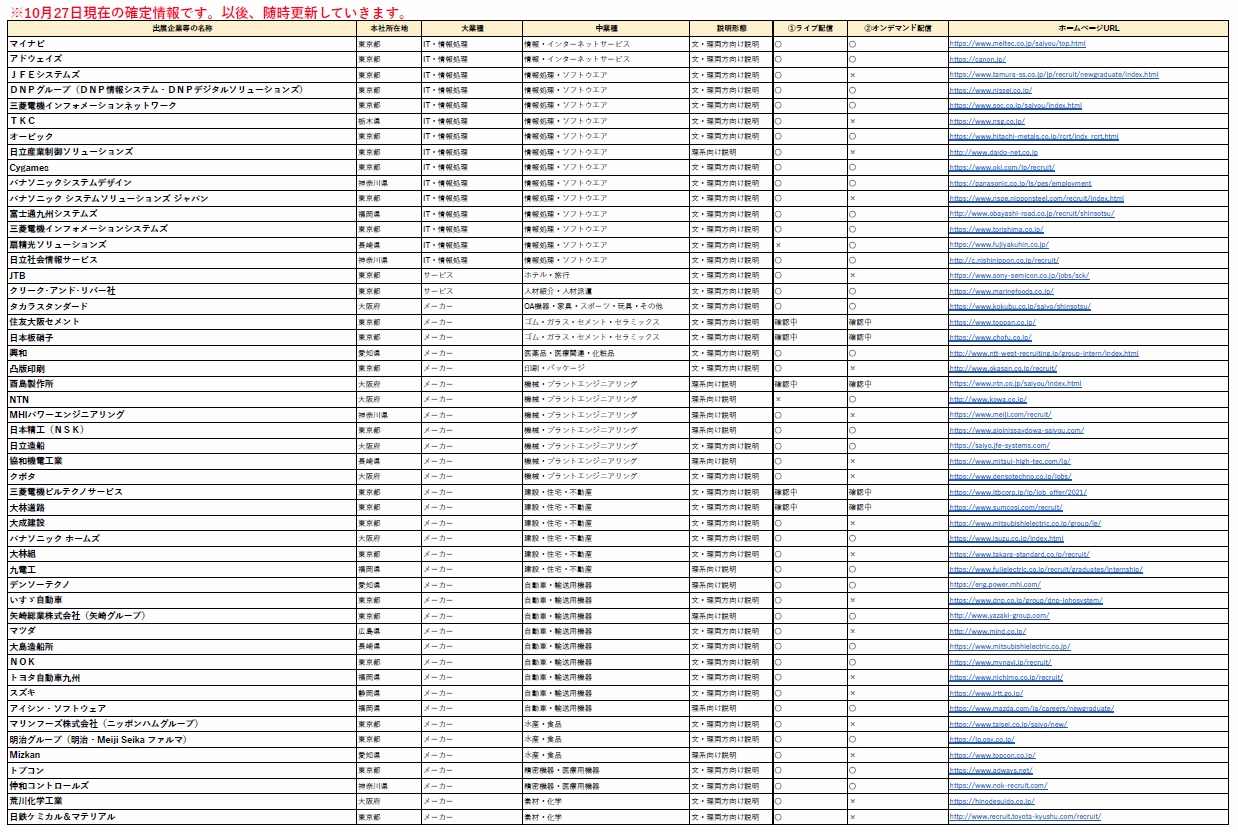Open the taisei.co.jp saiyo link

click(1008, 724)
